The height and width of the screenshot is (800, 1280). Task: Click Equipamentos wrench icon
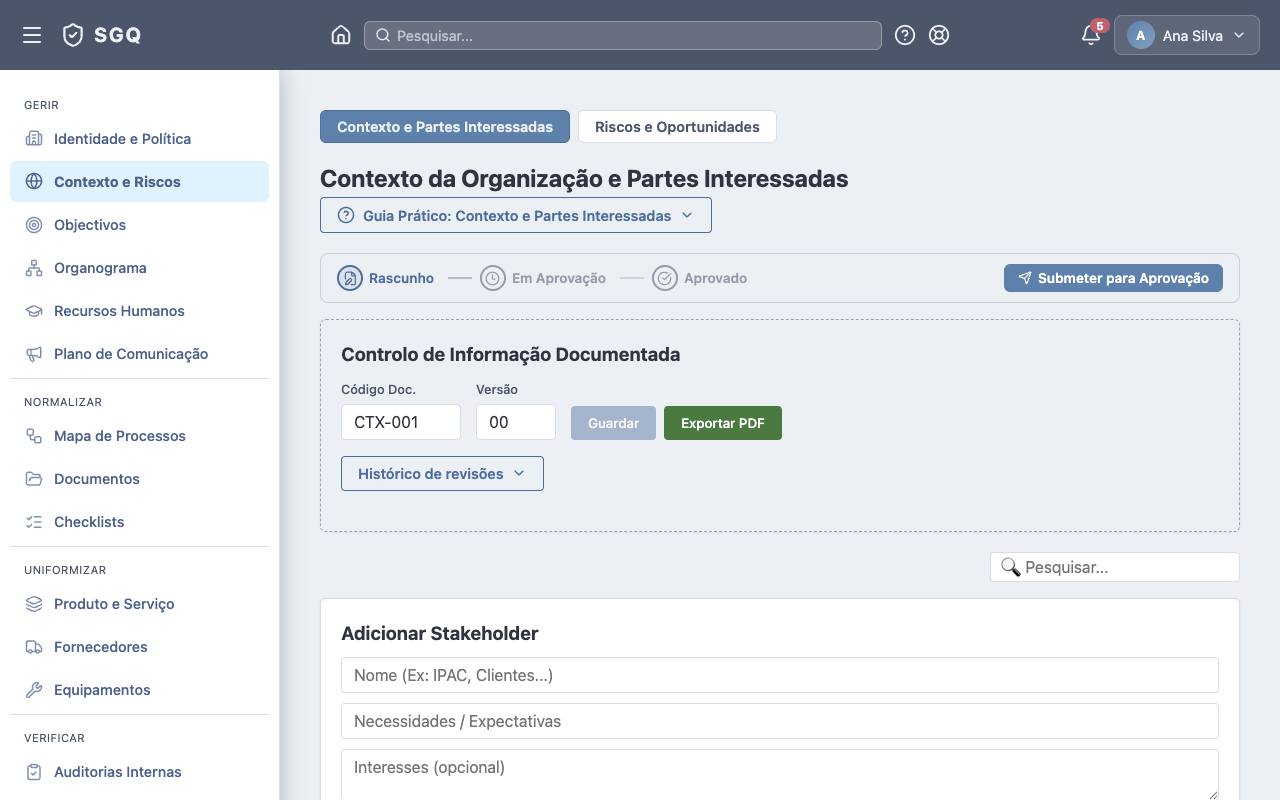pos(34,689)
